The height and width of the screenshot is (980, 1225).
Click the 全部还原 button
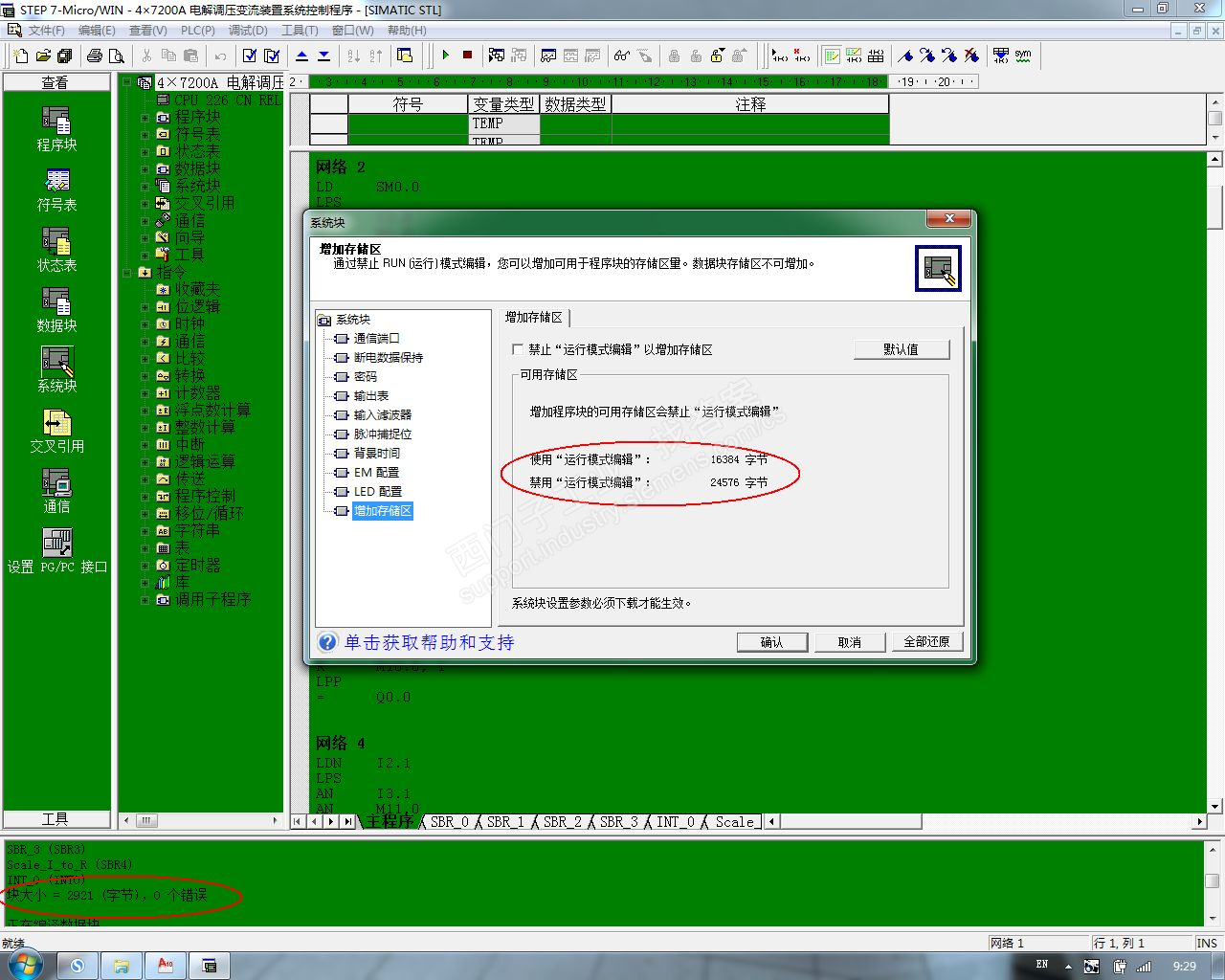(x=927, y=642)
